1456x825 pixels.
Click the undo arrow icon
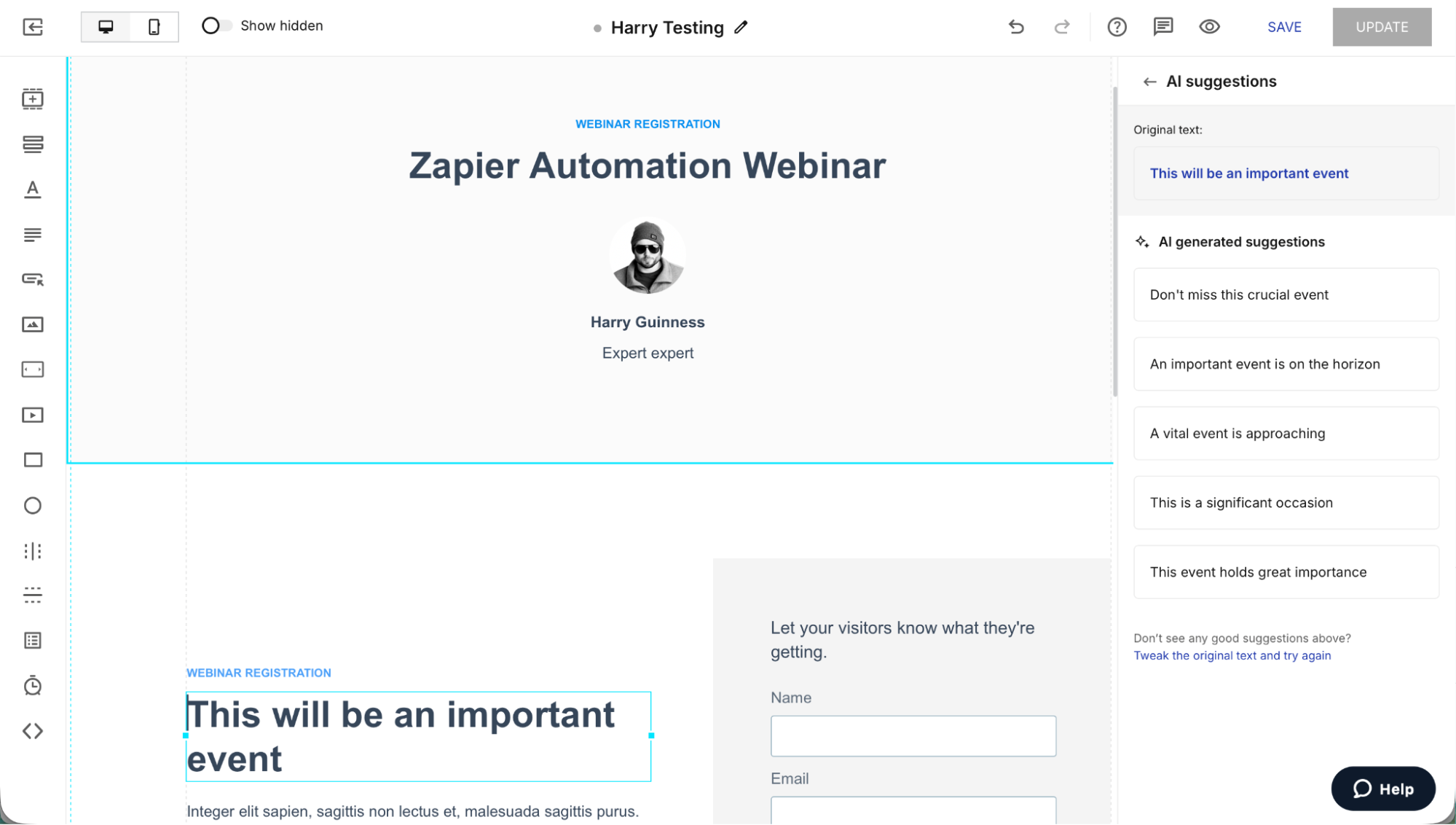[1016, 27]
